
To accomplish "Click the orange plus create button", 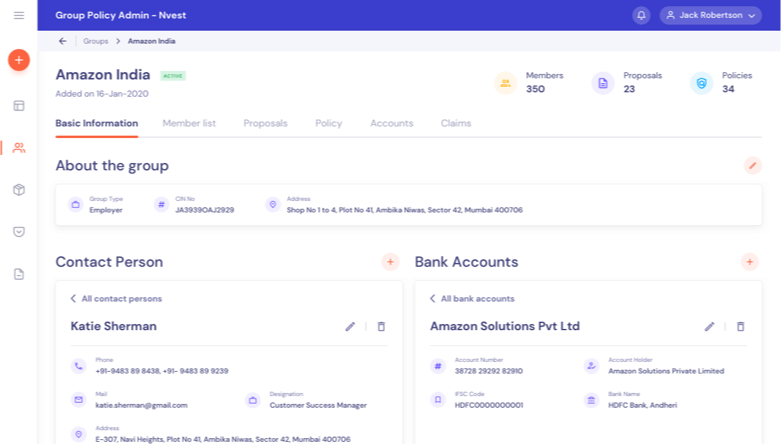I will (18, 60).
